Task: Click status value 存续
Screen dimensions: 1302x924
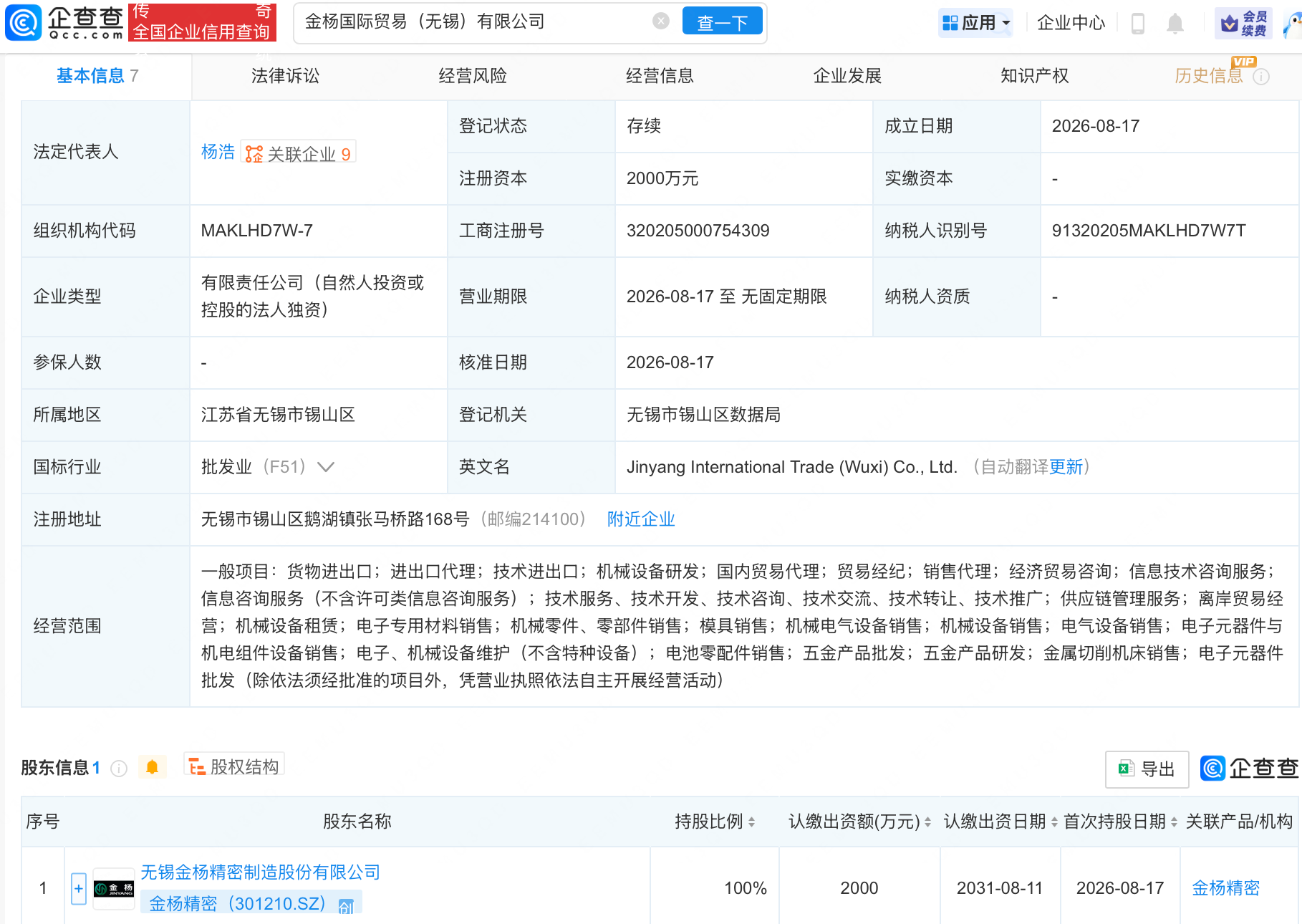Action: (643, 126)
